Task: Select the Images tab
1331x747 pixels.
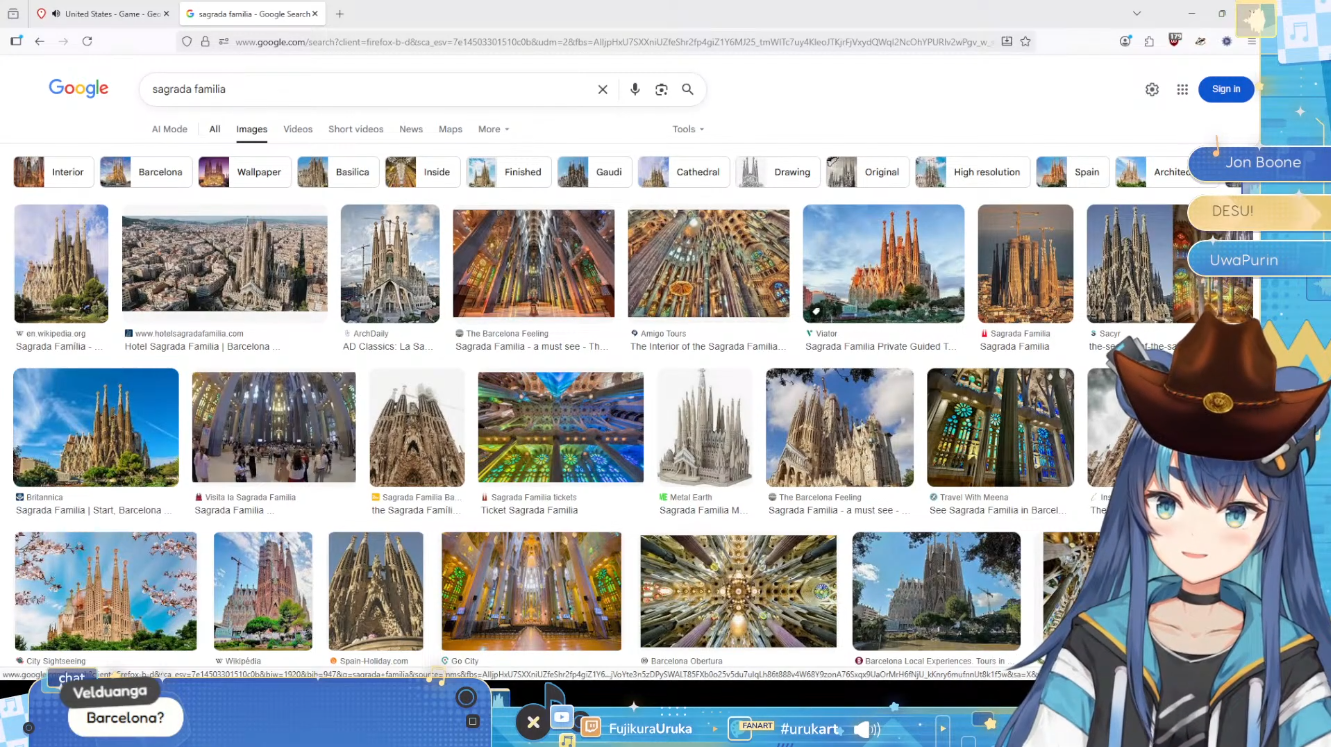Action: (252, 129)
